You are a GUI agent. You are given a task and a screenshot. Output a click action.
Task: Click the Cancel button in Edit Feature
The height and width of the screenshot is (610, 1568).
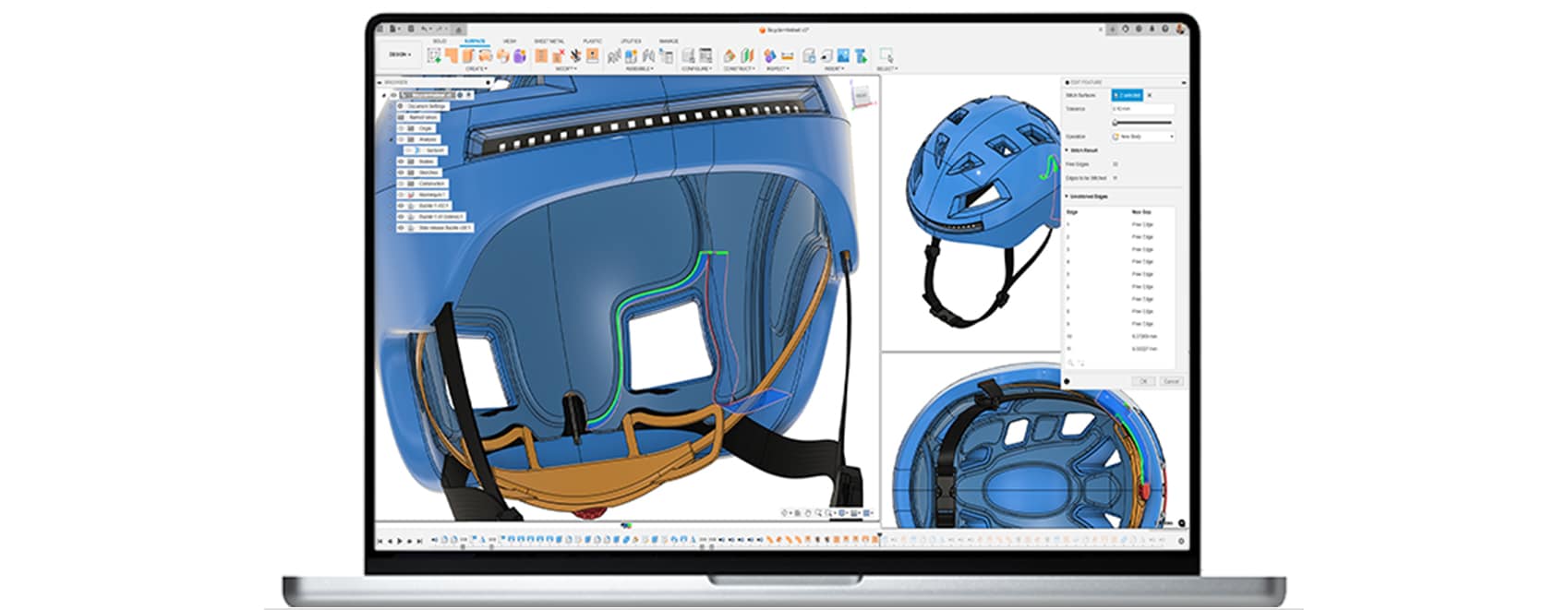(1171, 381)
